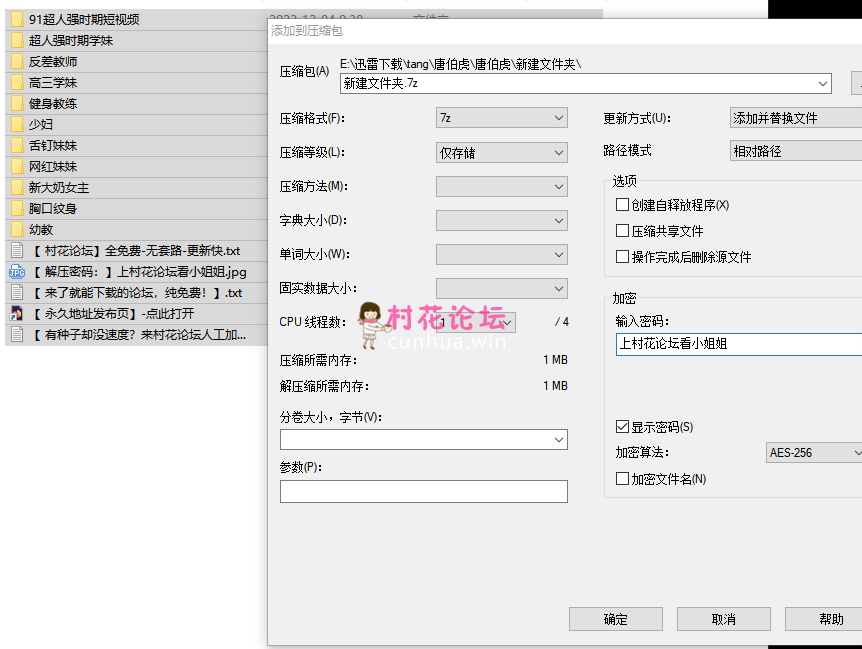Select the 有种子却没速度 text file icon

pyautogui.click(x=17, y=335)
